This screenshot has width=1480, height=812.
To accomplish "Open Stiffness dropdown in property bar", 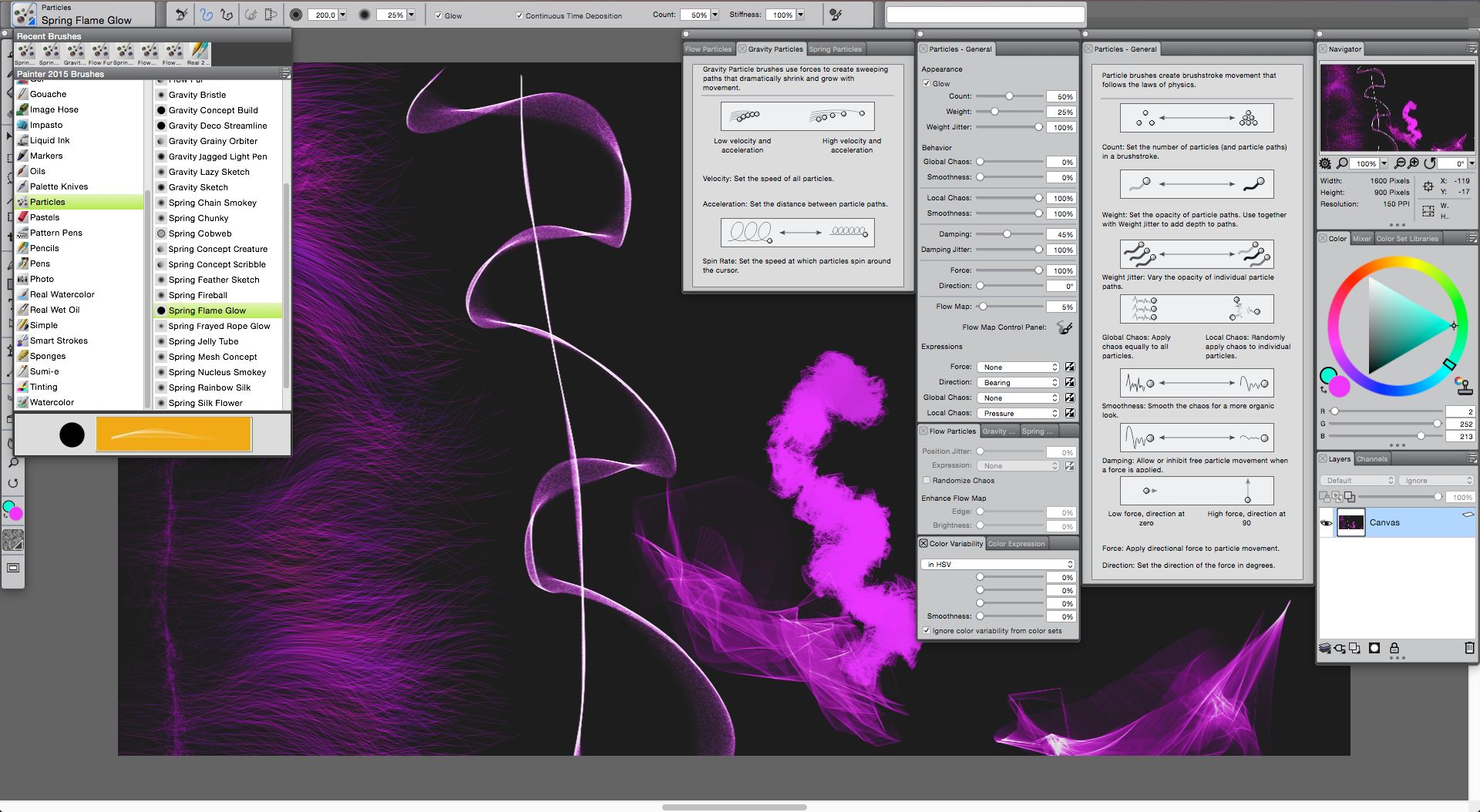I will [801, 15].
